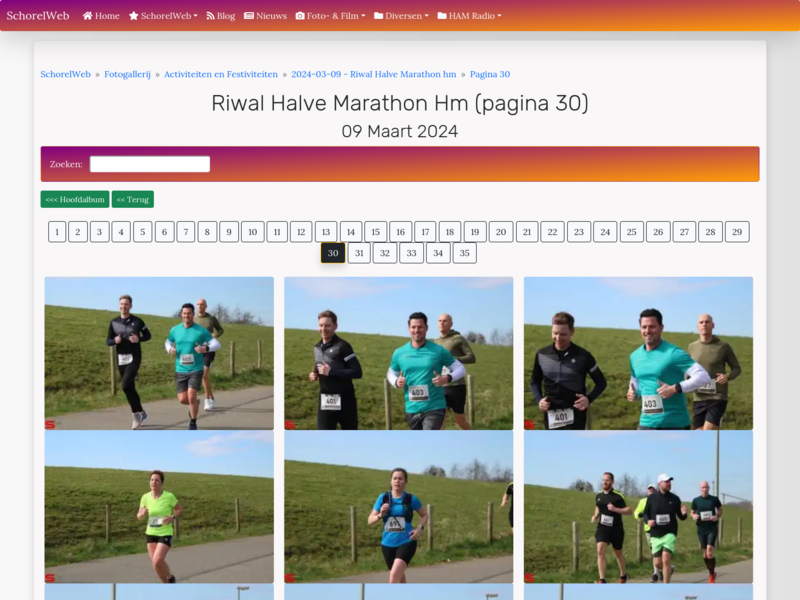
Task: Open gallery page 13
Action: [x=326, y=232]
